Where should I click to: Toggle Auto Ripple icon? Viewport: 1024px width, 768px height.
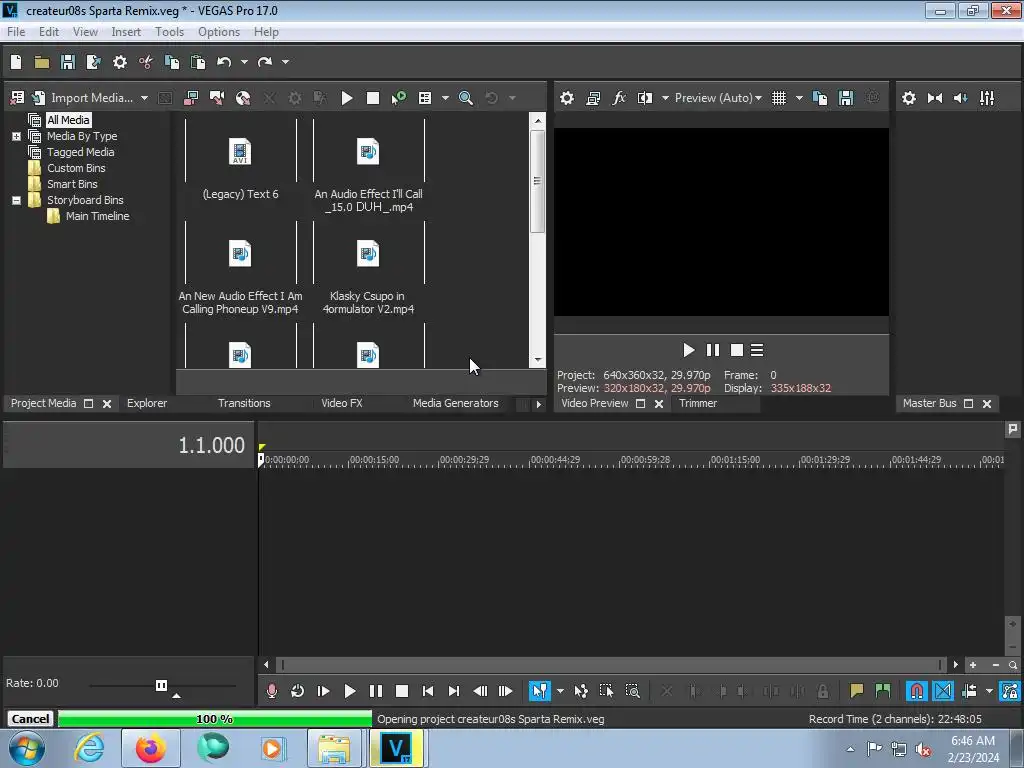pyautogui.click(x=969, y=691)
